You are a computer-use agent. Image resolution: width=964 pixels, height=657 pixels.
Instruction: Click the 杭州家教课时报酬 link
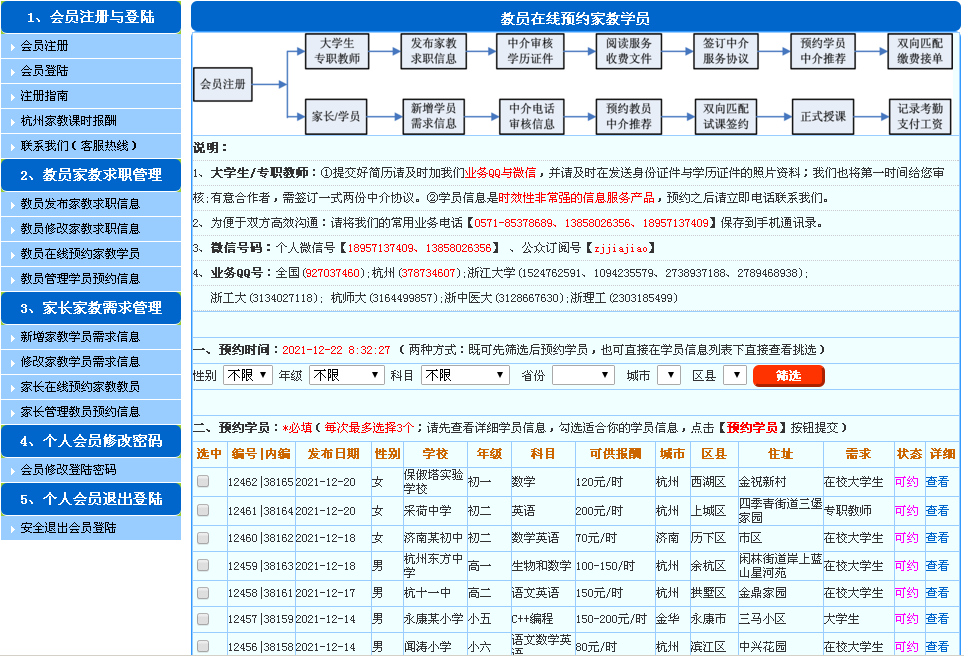[68, 121]
